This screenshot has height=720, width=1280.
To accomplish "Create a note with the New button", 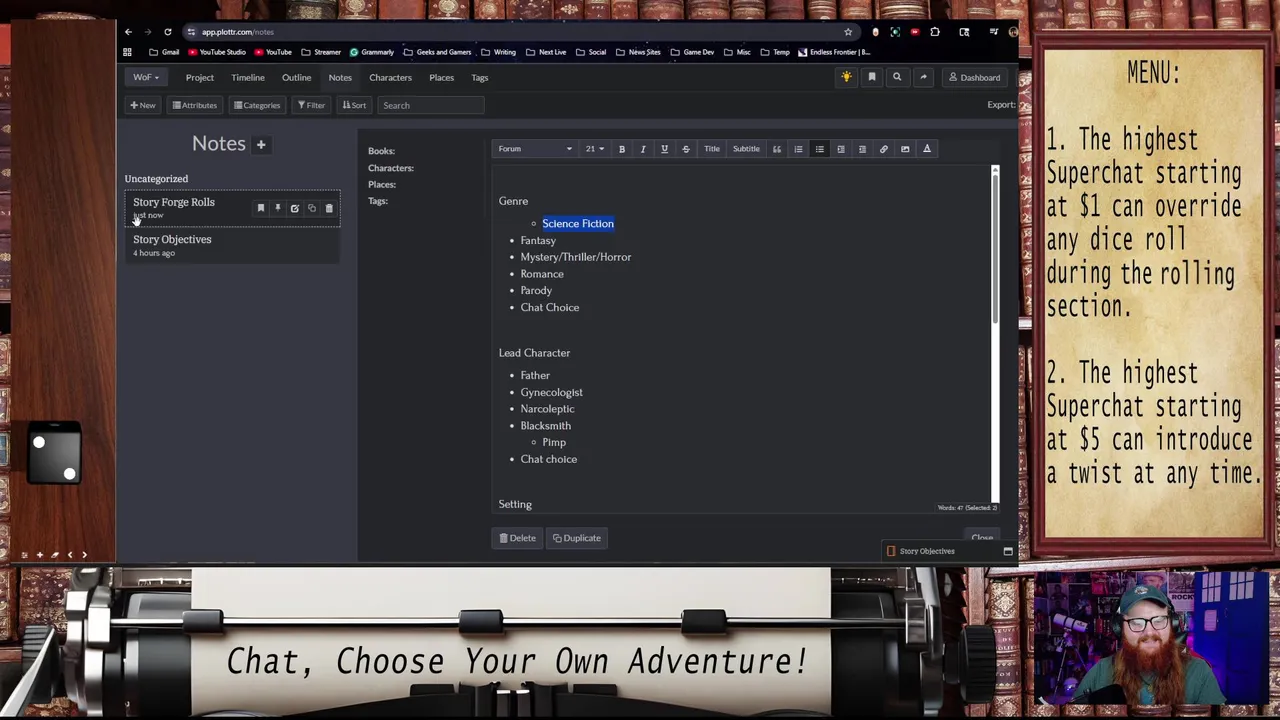I will tap(143, 105).
